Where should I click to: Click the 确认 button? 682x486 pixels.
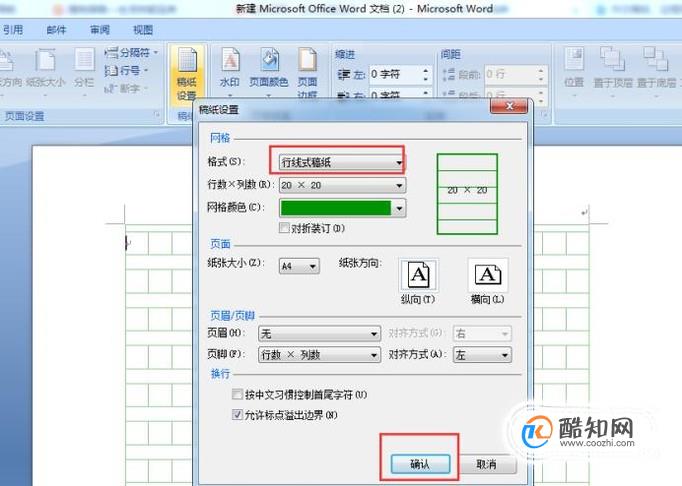pos(420,464)
